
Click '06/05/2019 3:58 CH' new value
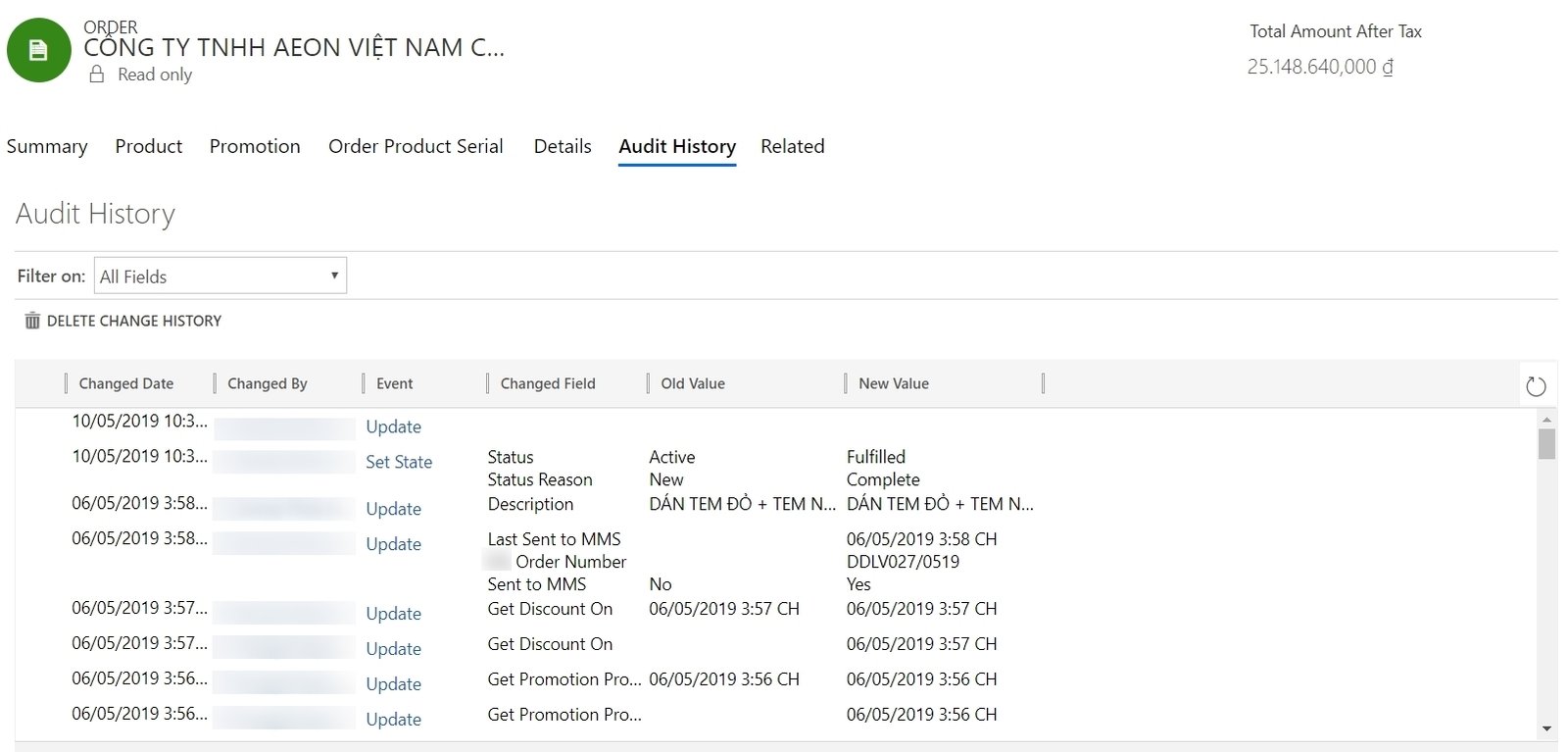click(922, 539)
